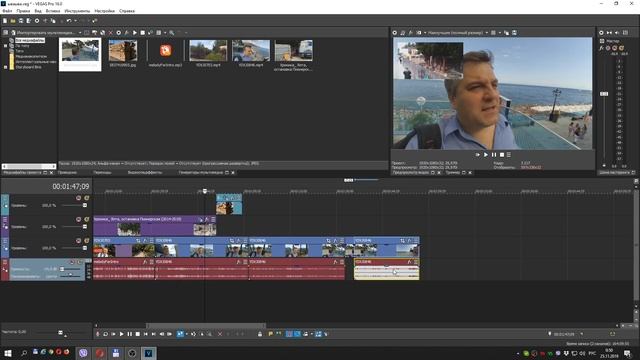Click the search media magnifier icon

pyautogui.click(x=172, y=33)
